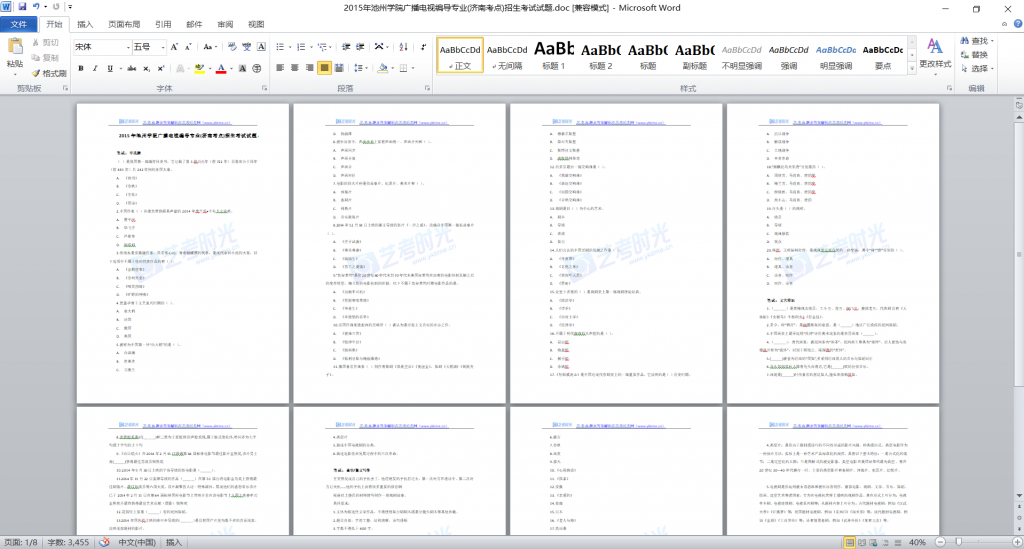This screenshot has width=1024, height=549.
Task: Open the 页面布局 ribbon tab
Action: pos(124,24)
